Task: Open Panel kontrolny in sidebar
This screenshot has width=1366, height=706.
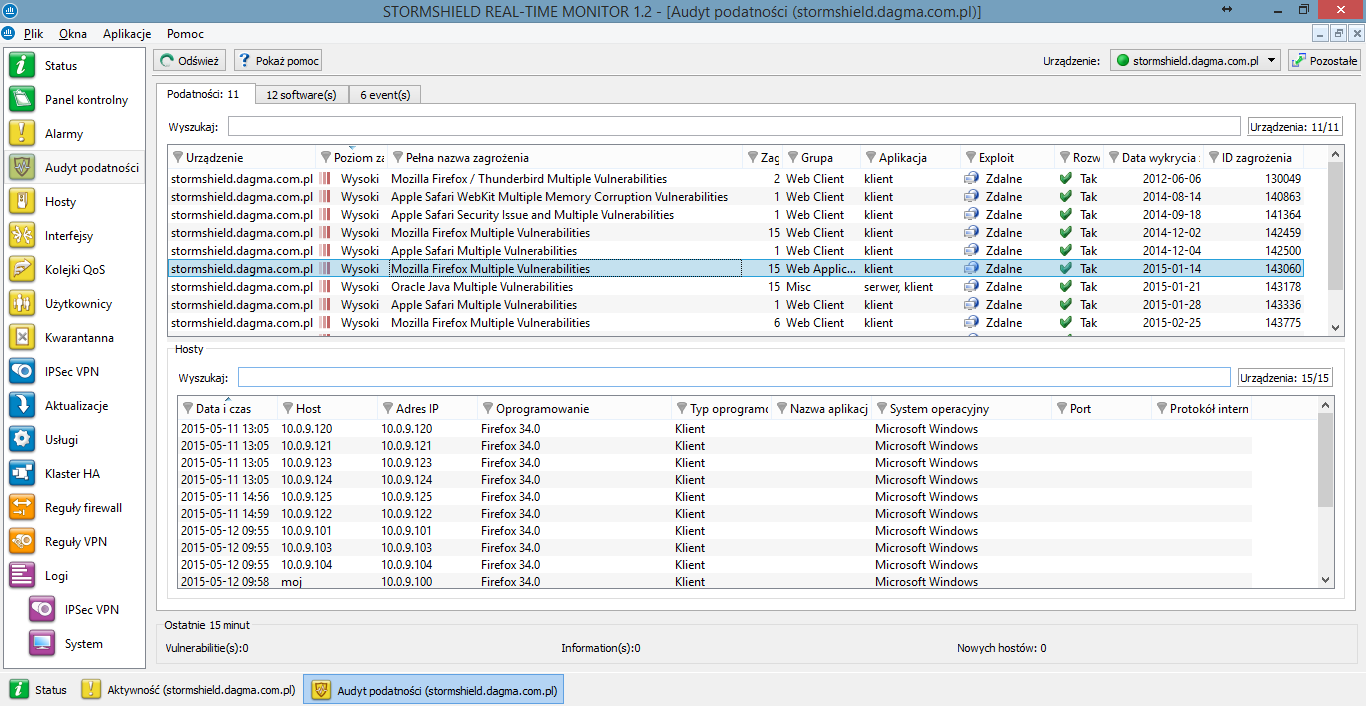Action: [x=75, y=100]
